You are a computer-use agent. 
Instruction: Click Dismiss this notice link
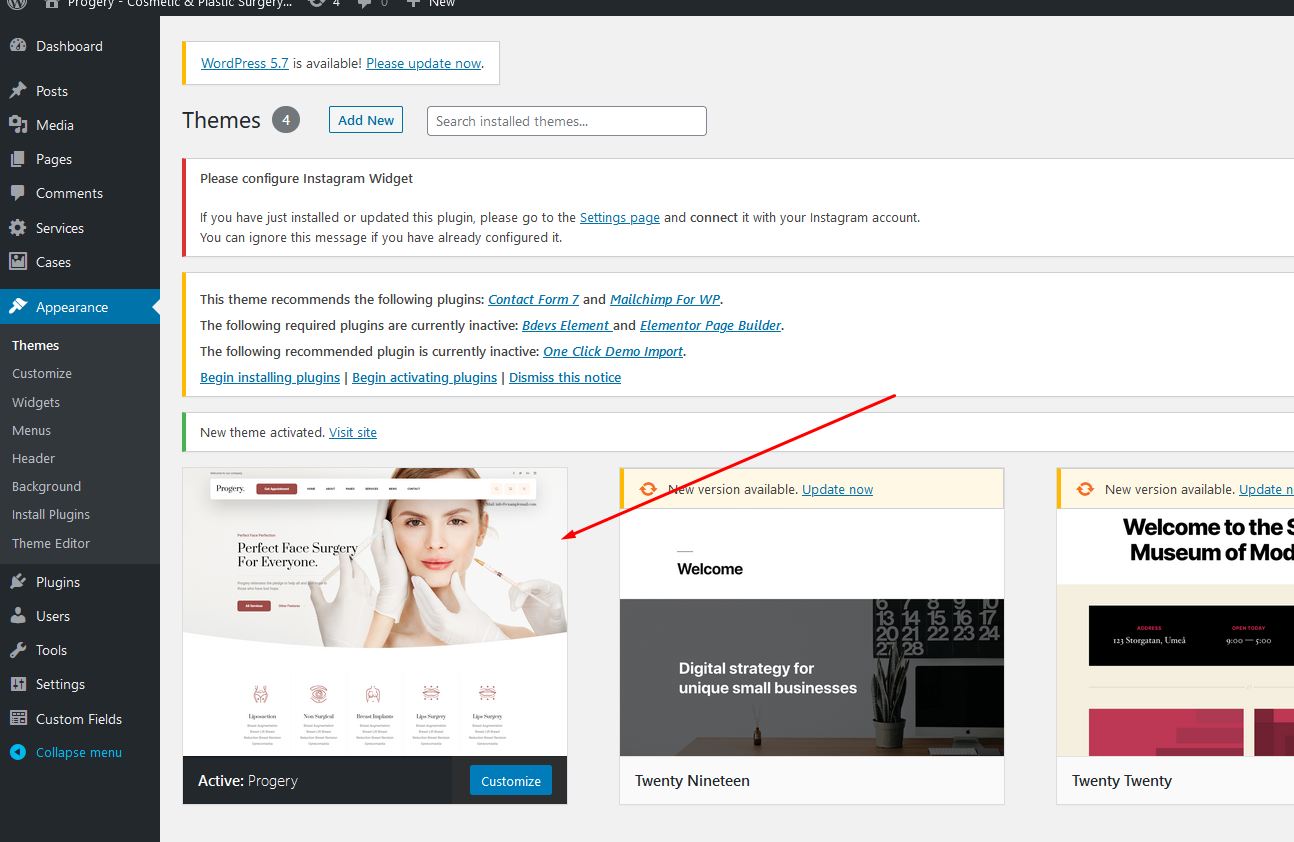click(565, 377)
